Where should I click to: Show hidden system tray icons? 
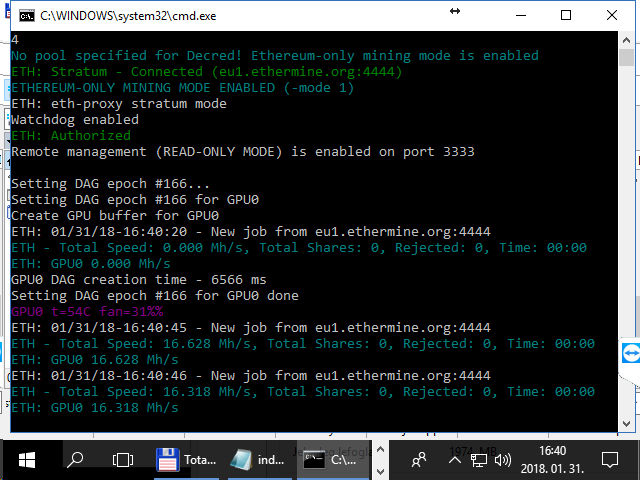(455, 460)
